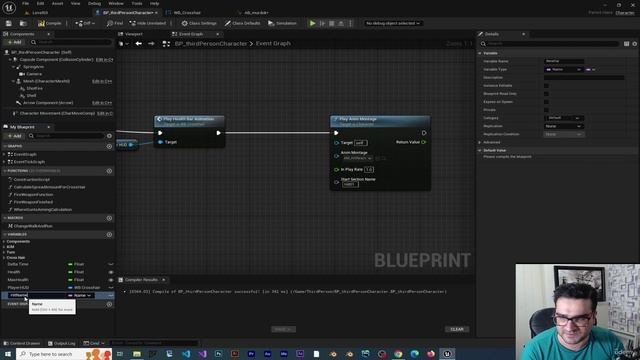Toggle PlayerHUD variable visibility icon
640x360 pixels.
coord(111,288)
